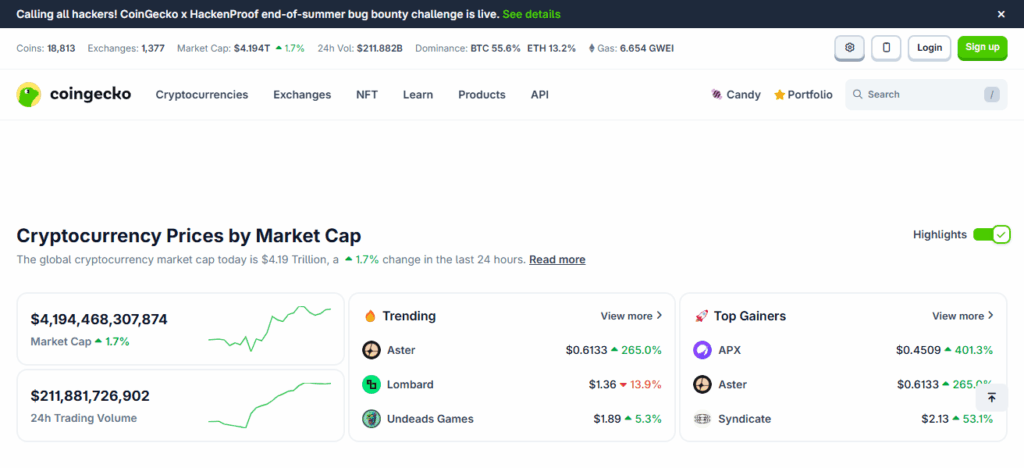This screenshot has width=1024, height=468.
Task: Click the Login button
Action: tap(929, 48)
